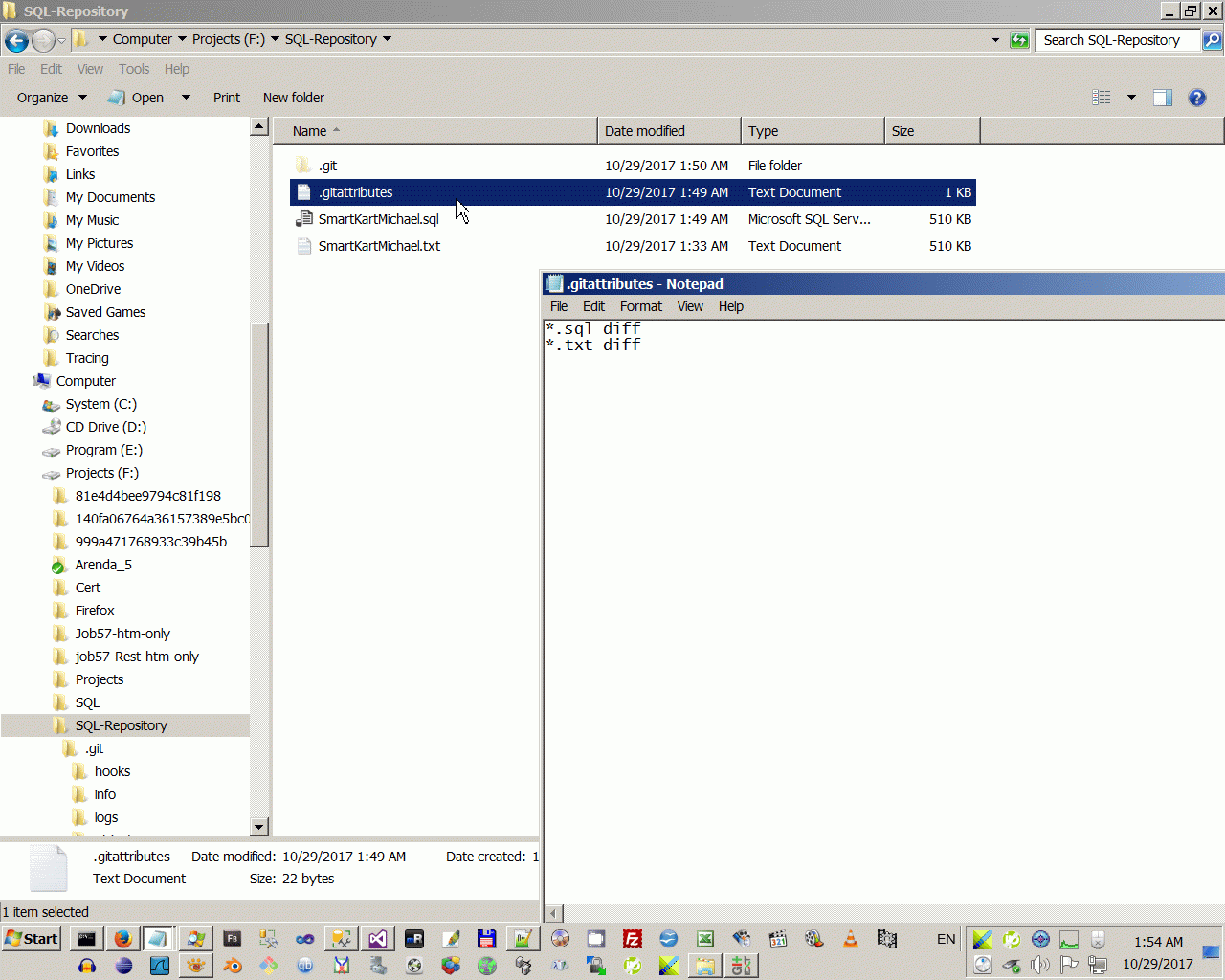
Task: Open Explorer's Tools menu
Action: [134, 69]
